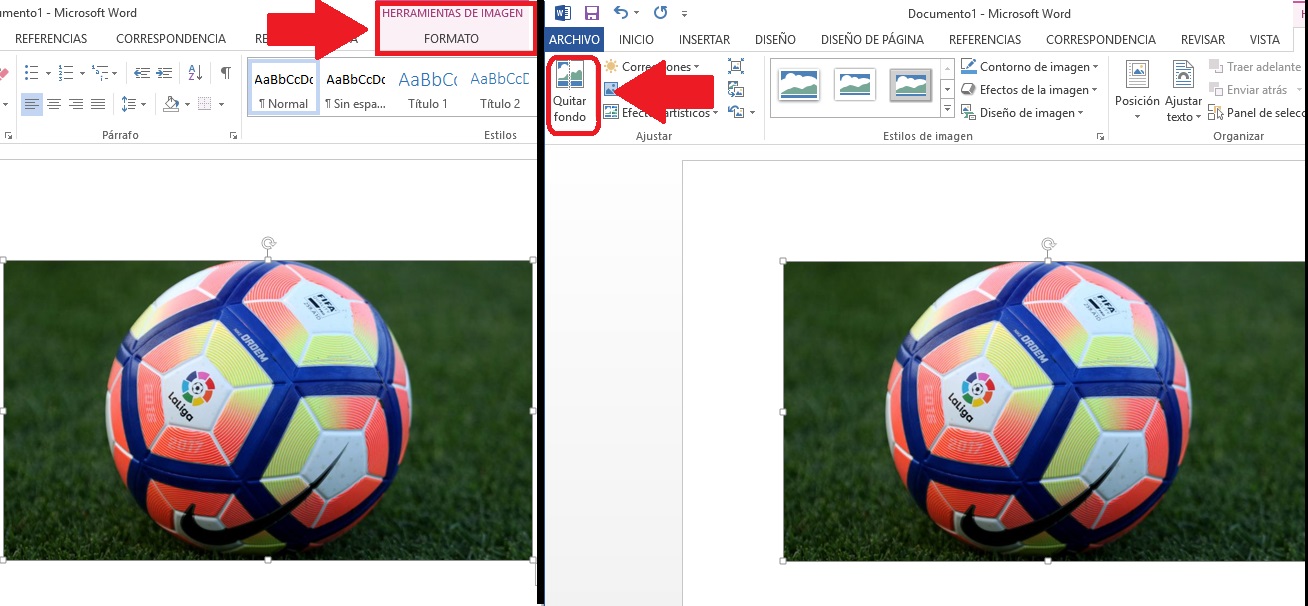Image resolution: width=1308 pixels, height=606 pixels.
Task: Open the Diseño de imagen dropdown
Action: (1022, 113)
